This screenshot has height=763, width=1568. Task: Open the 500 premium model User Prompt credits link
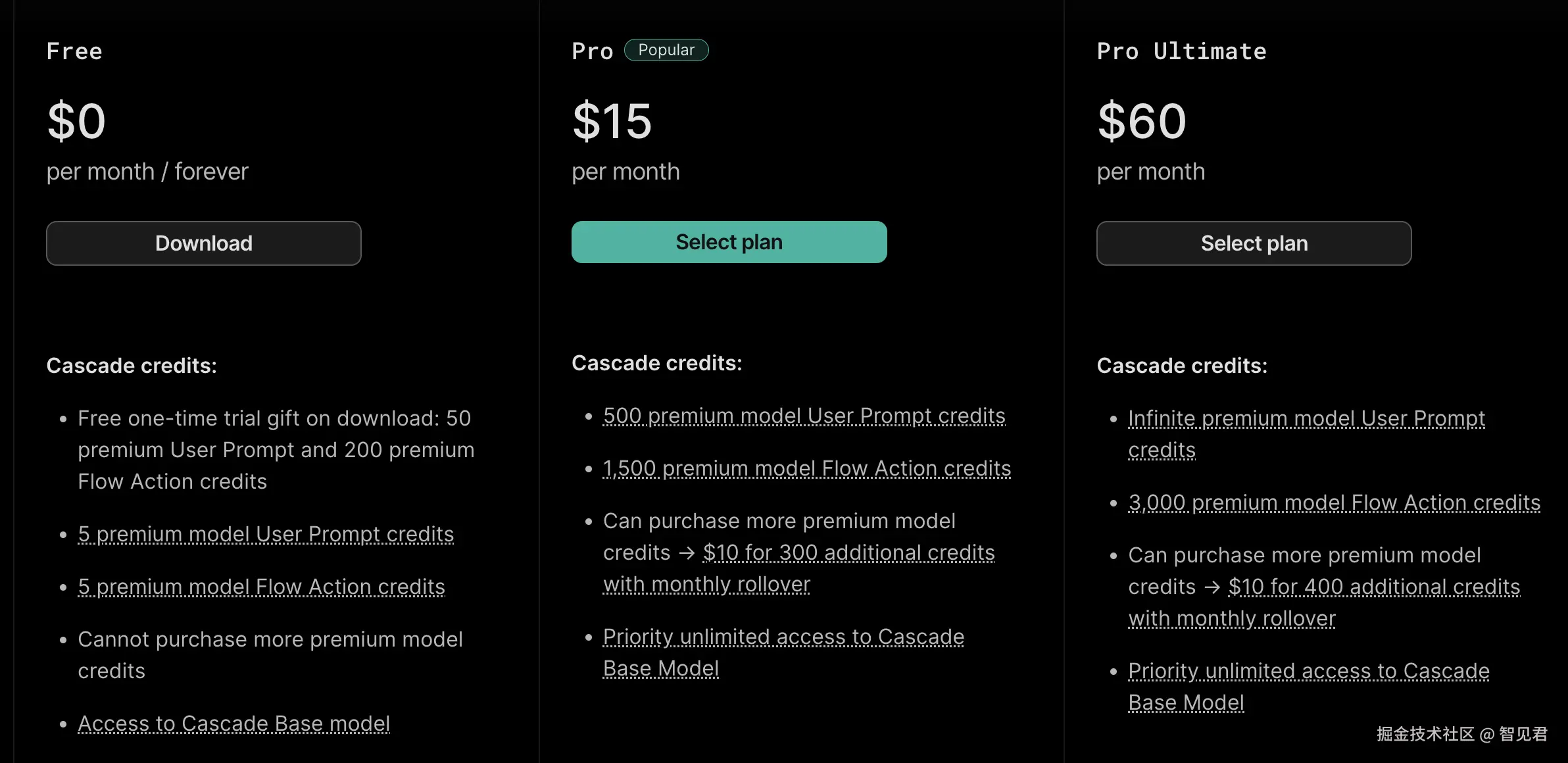pos(804,416)
